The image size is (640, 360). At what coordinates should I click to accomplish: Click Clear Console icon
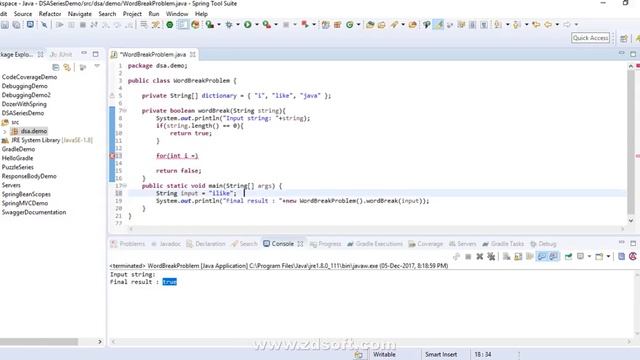point(507,256)
